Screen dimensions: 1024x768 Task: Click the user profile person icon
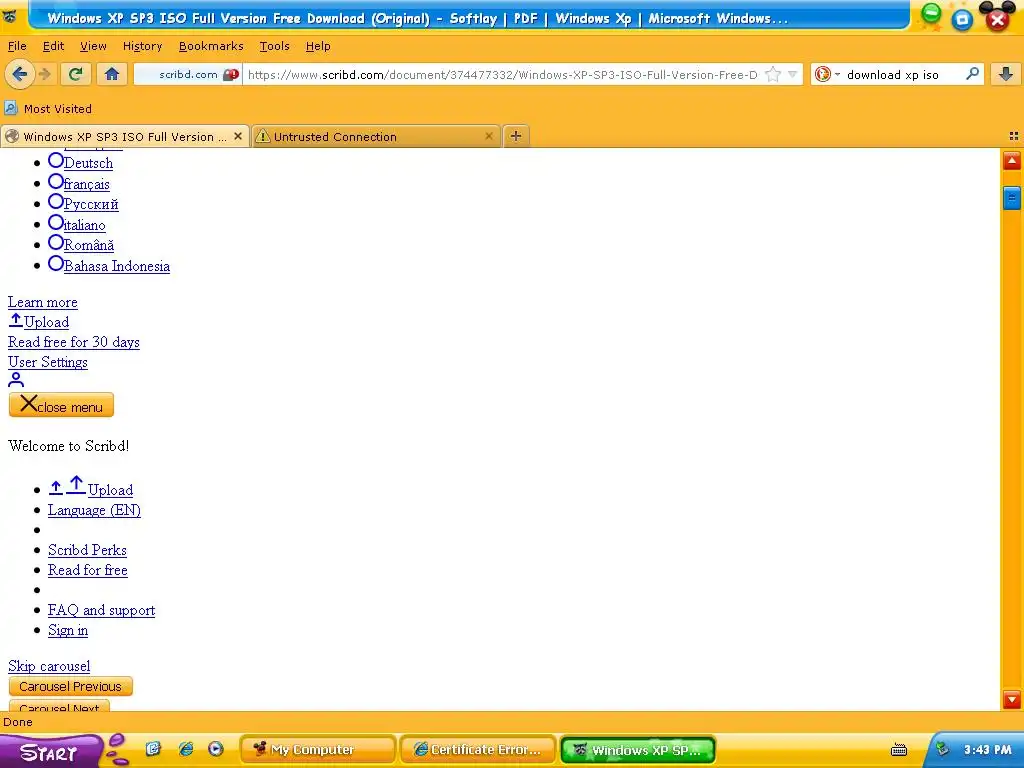click(x=16, y=380)
